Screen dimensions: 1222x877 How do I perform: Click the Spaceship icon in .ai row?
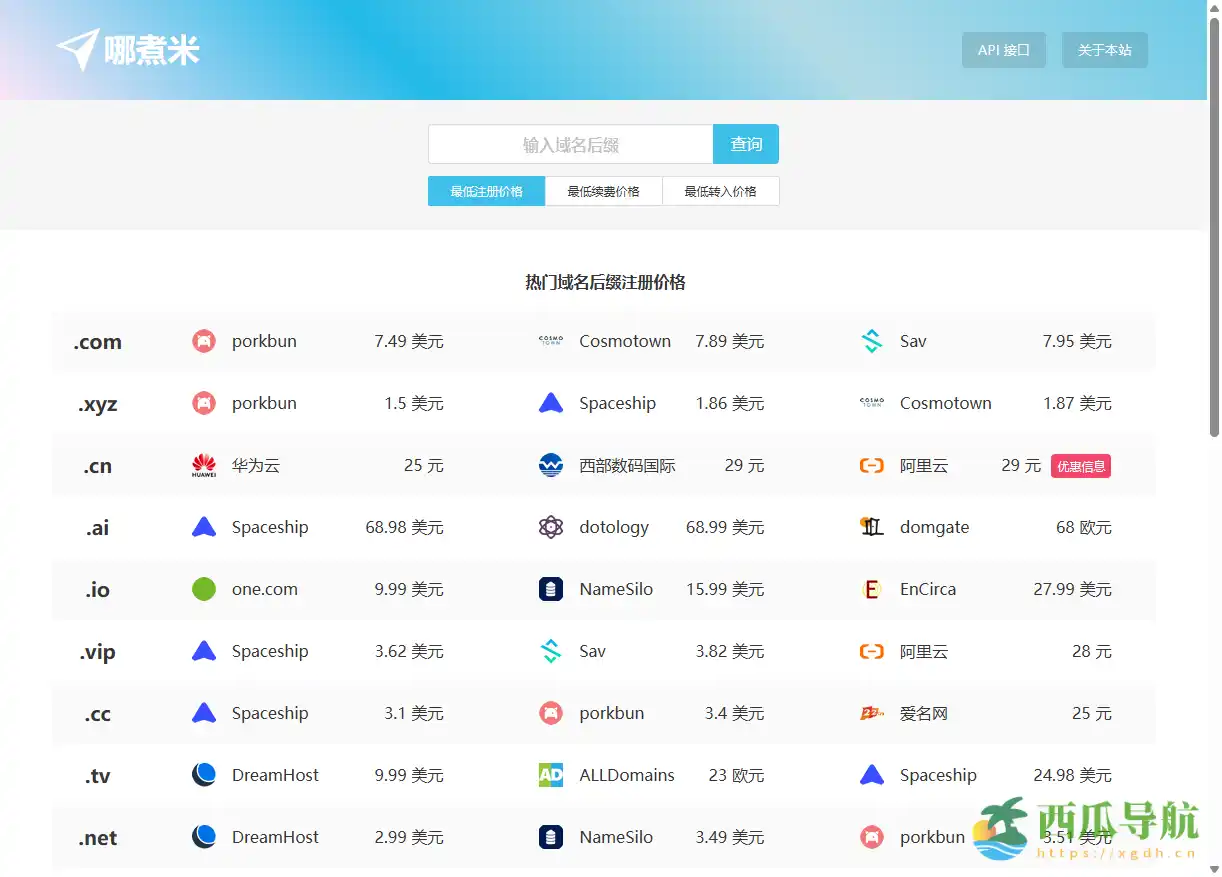(204, 528)
